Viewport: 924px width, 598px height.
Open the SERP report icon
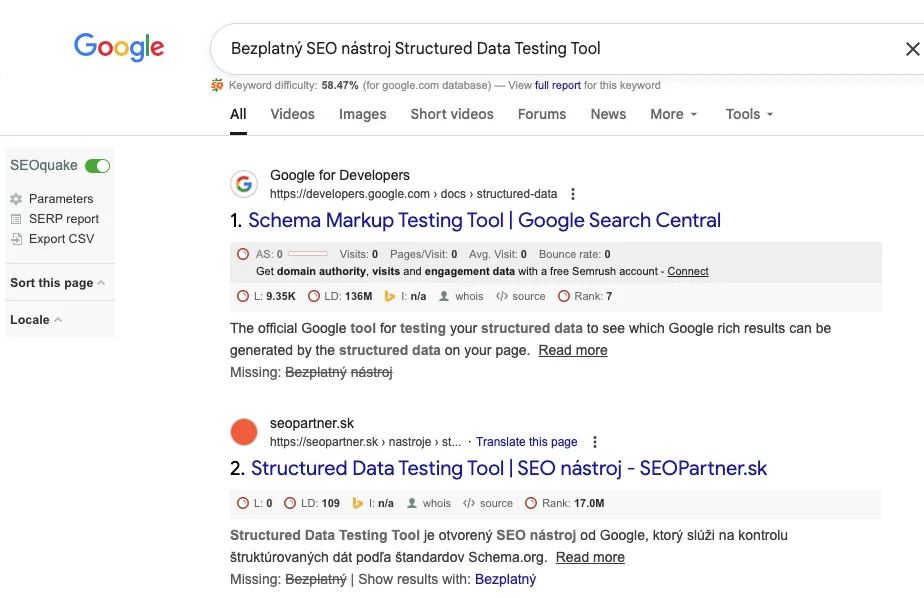[x=16, y=219]
